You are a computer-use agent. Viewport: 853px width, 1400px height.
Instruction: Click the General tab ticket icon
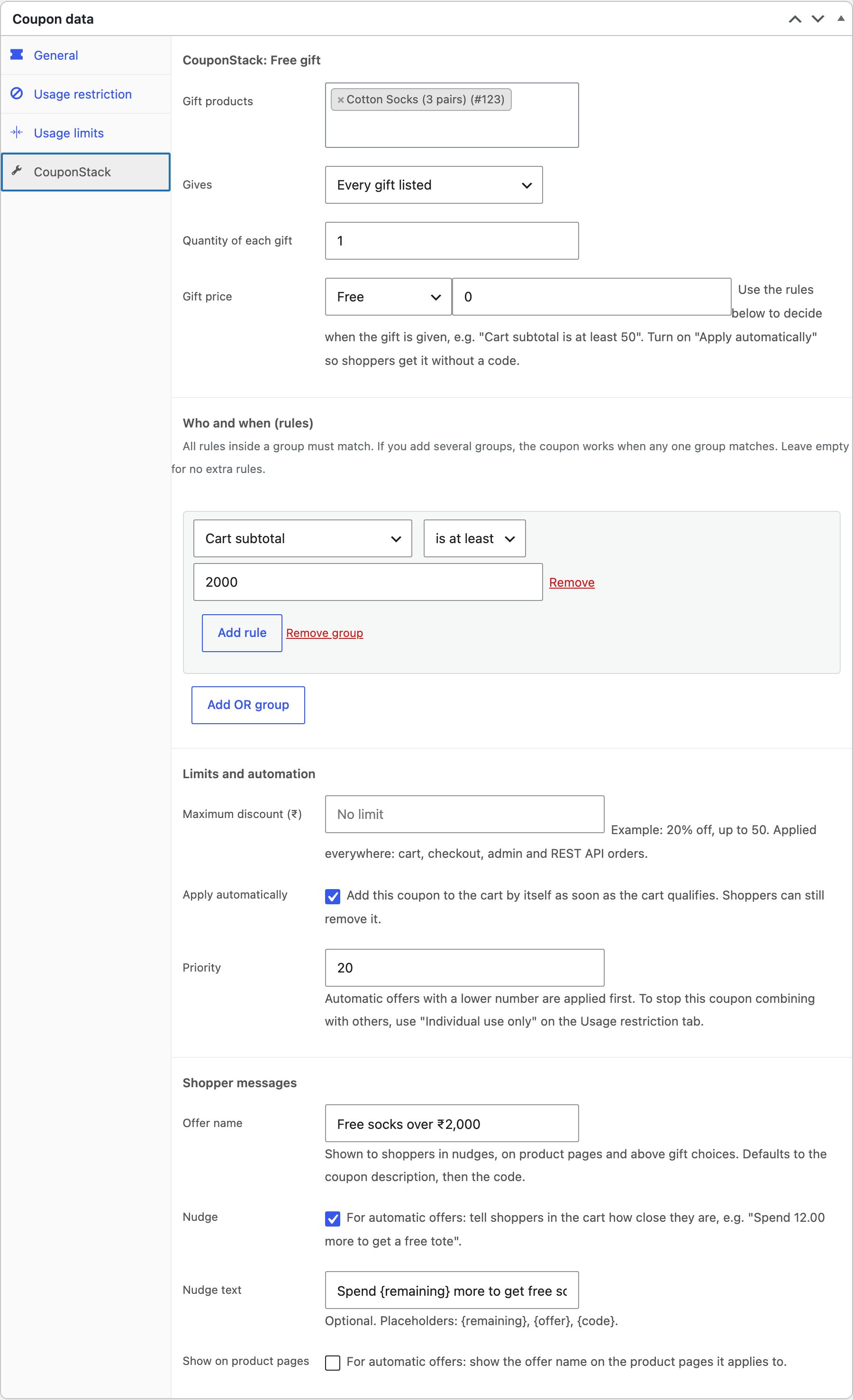(x=17, y=55)
